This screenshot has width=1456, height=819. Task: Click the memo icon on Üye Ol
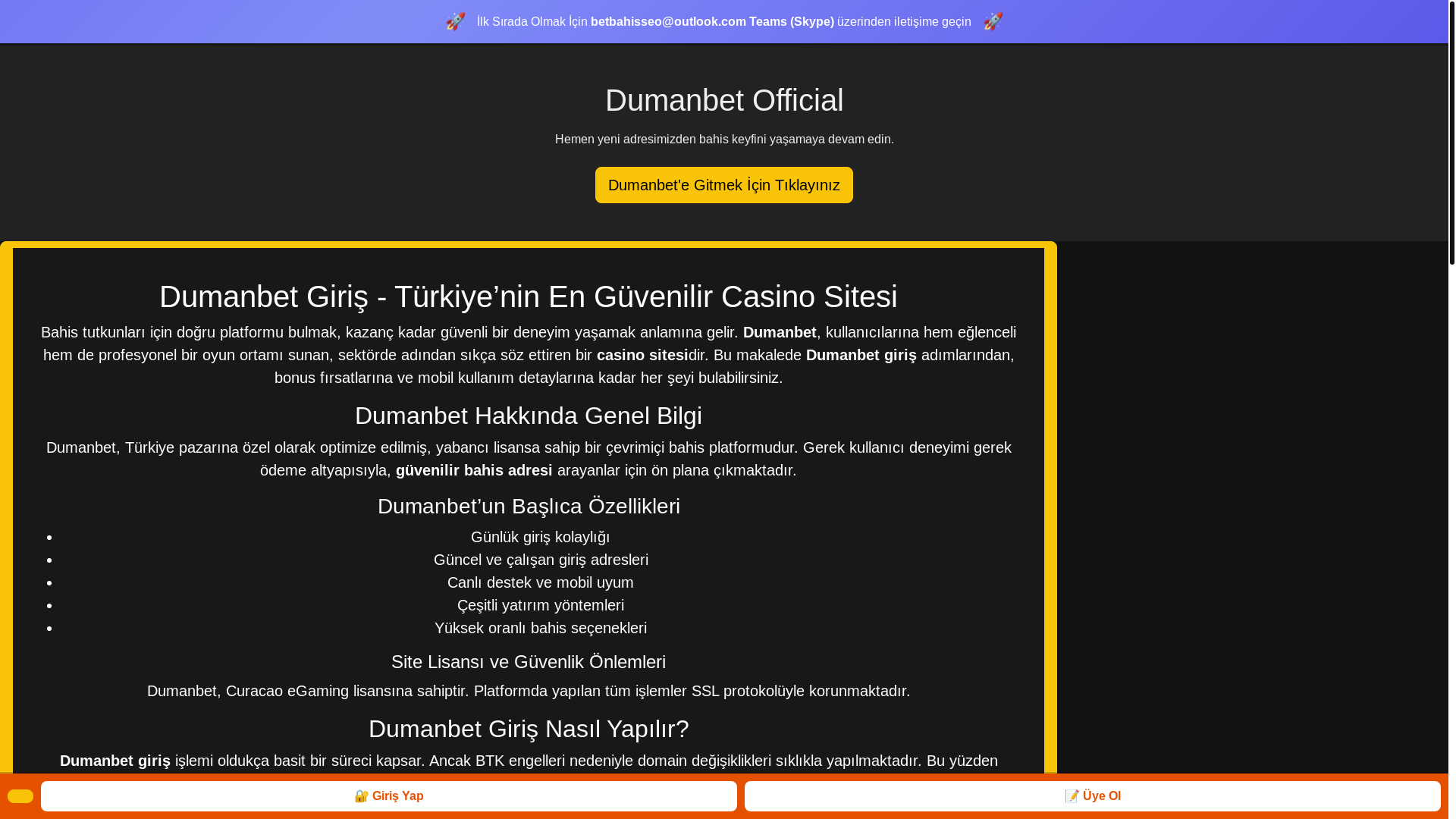pyautogui.click(x=1072, y=796)
